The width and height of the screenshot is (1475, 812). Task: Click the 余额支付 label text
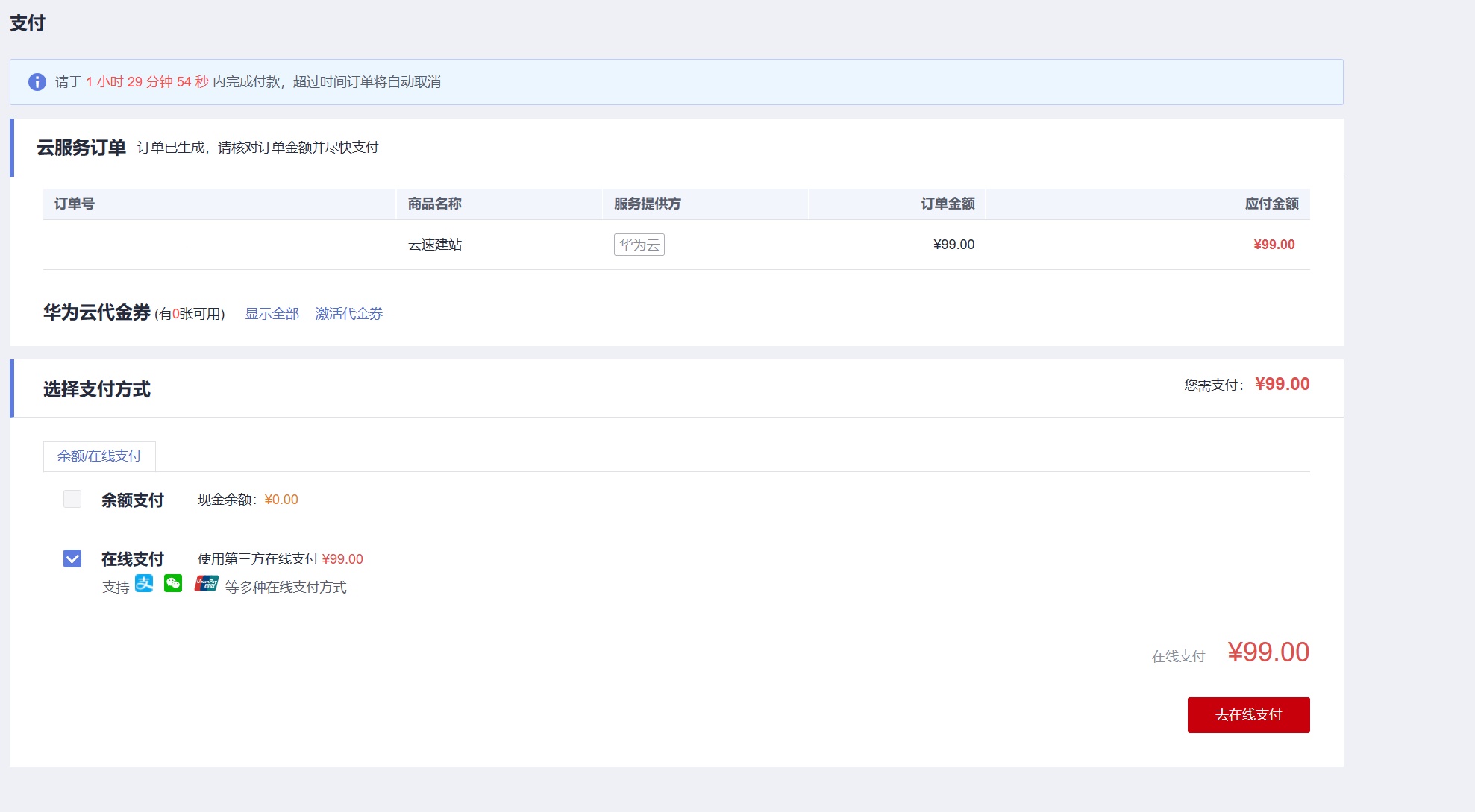(x=133, y=500)
